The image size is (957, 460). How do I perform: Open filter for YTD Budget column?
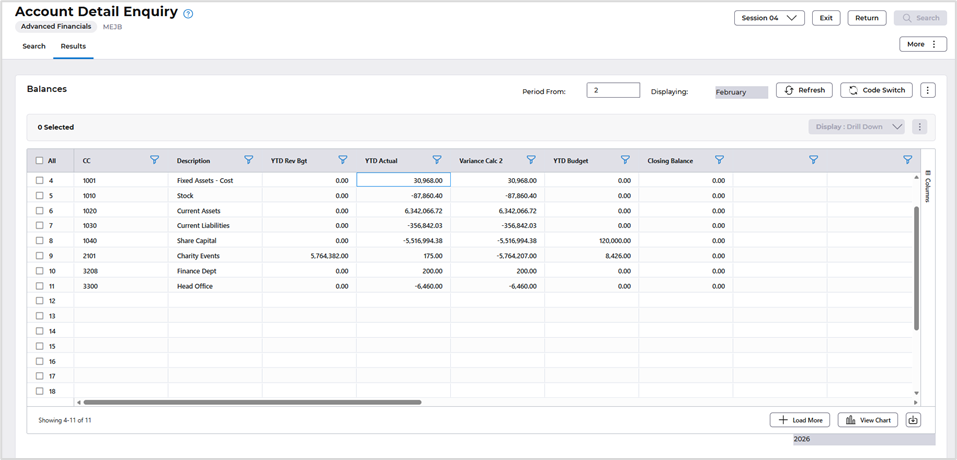pos(625,160)
